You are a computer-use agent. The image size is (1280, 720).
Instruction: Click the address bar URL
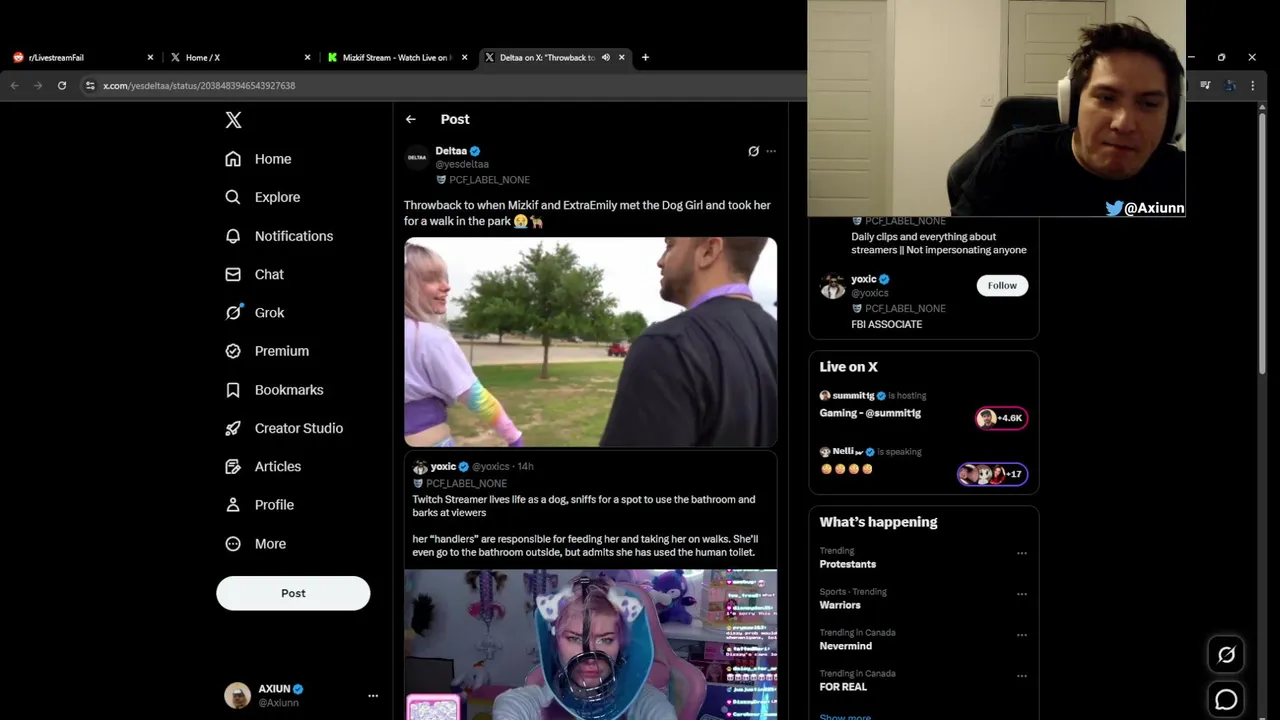click(x=199, y=86)
